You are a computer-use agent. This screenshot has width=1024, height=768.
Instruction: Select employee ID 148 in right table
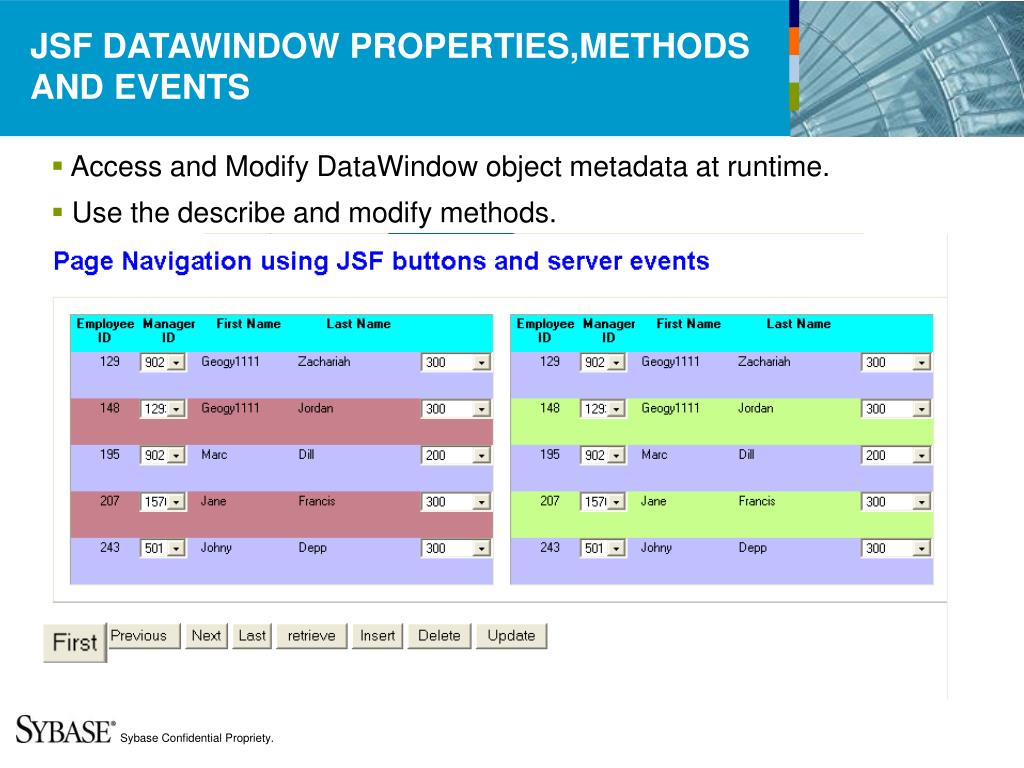(x=550, y=408)
